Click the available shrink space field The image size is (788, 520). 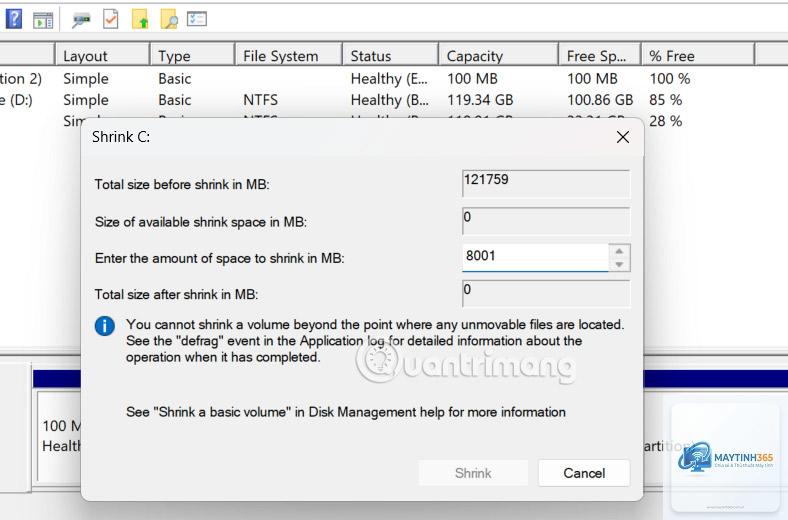pyautogui.click(x=546, y=221)
